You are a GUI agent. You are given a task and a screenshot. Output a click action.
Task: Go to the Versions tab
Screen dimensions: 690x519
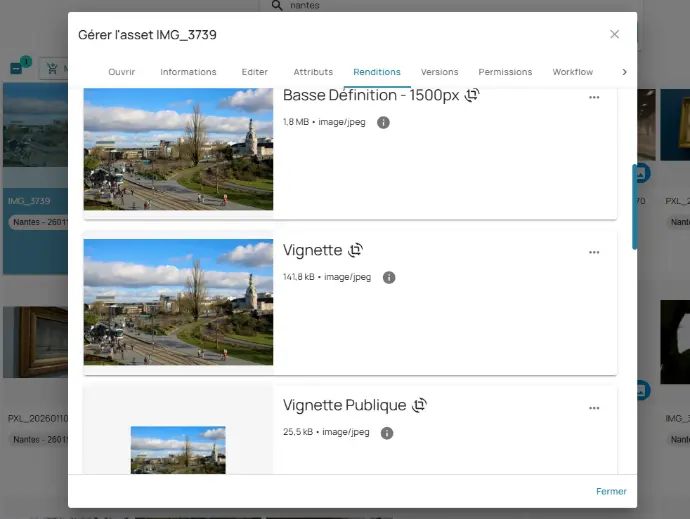(x=439, y=72)
